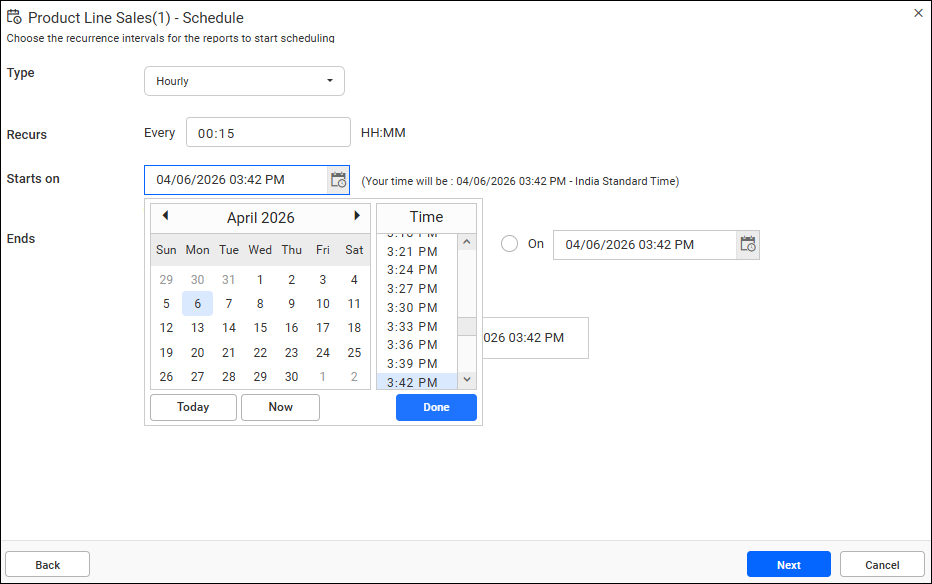This screenshot has height=584, width=932.
Task: Click the Time list scrollbar thumb
Action: (x=466, y=325)
